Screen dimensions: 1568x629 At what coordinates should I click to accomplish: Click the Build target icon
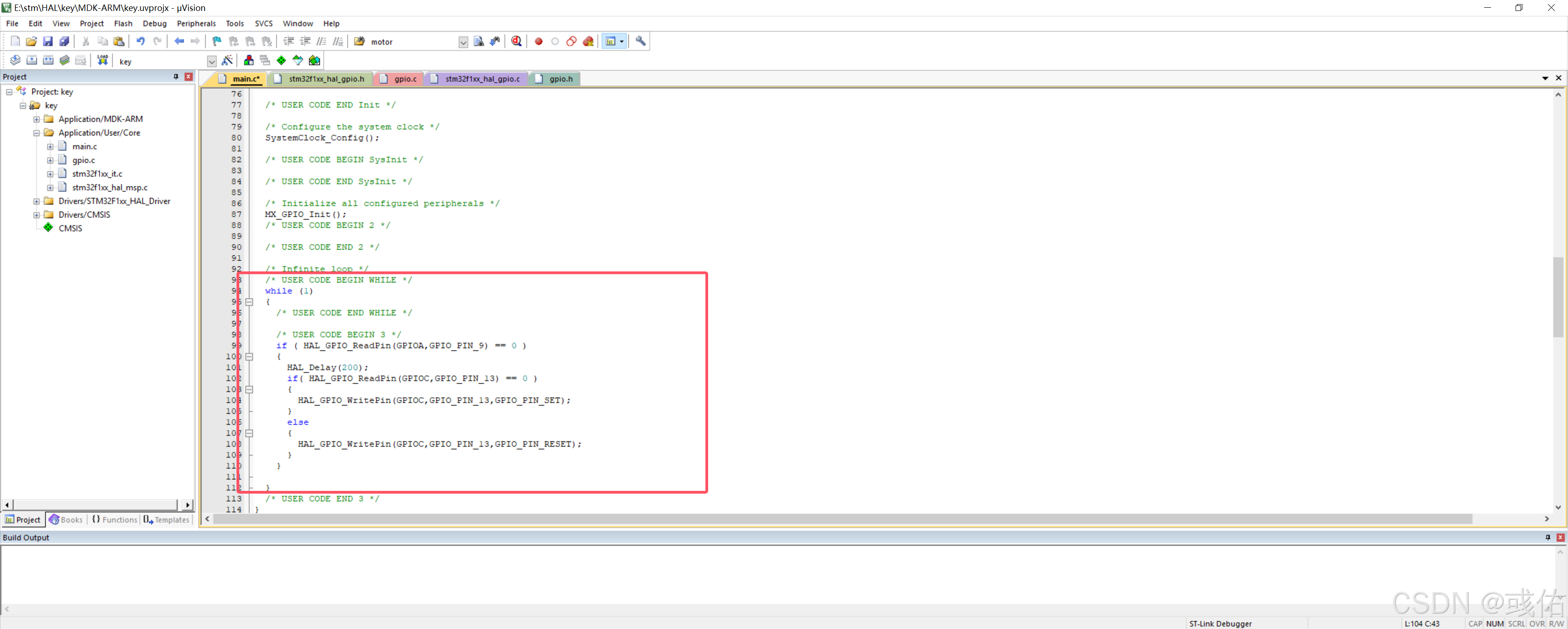click(x=31, y=60)
